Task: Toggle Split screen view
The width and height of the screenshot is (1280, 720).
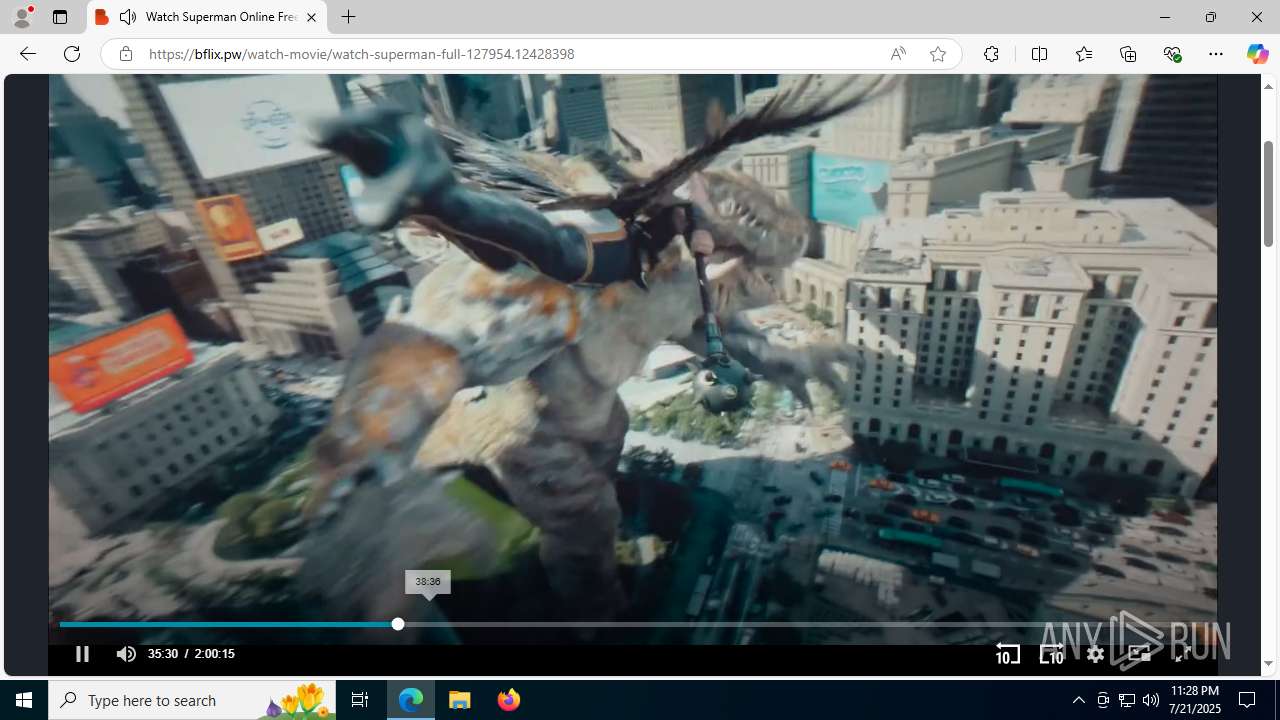Action: tap(1039, 54)
